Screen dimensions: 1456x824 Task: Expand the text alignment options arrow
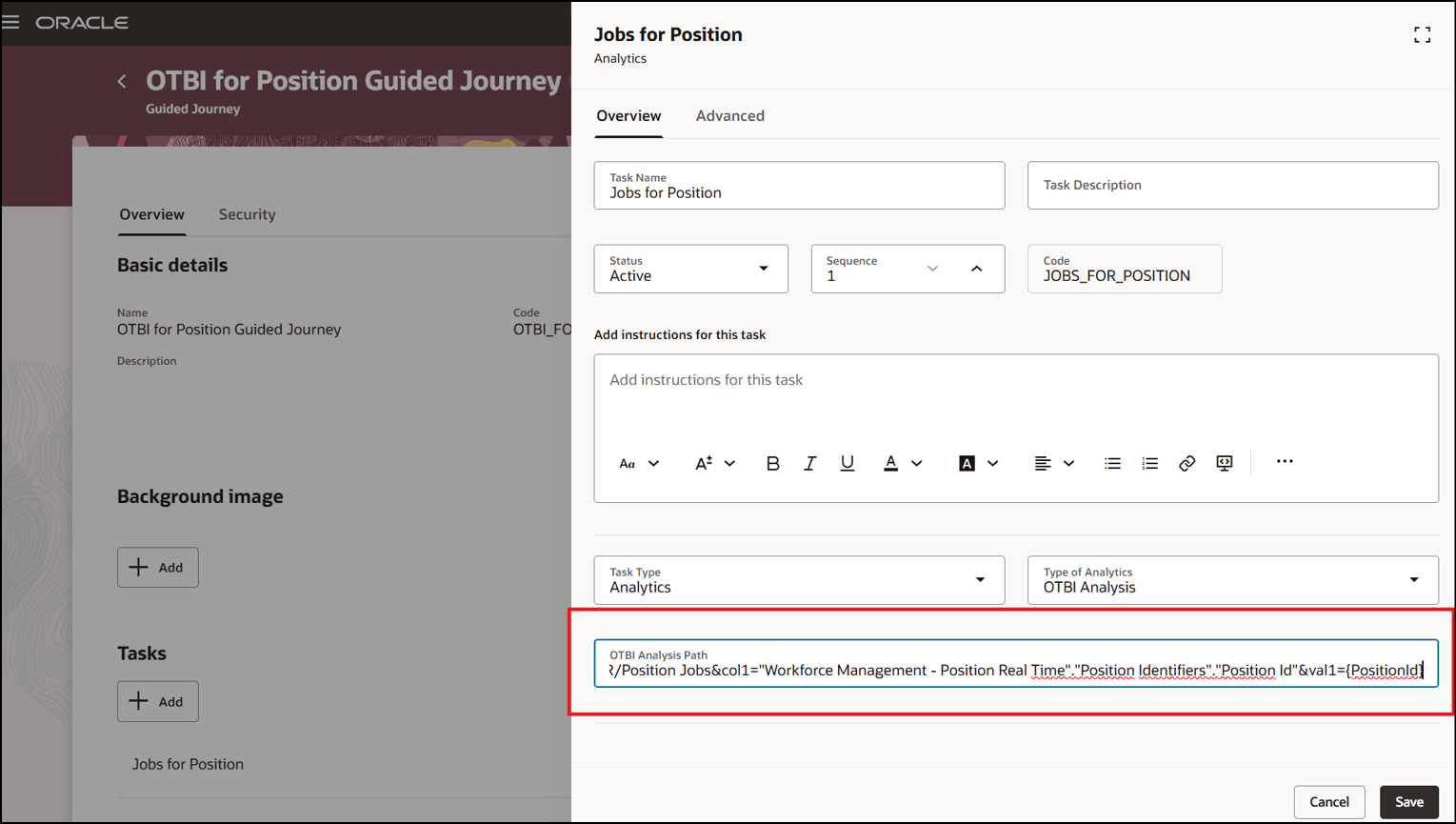point(1068,464)
